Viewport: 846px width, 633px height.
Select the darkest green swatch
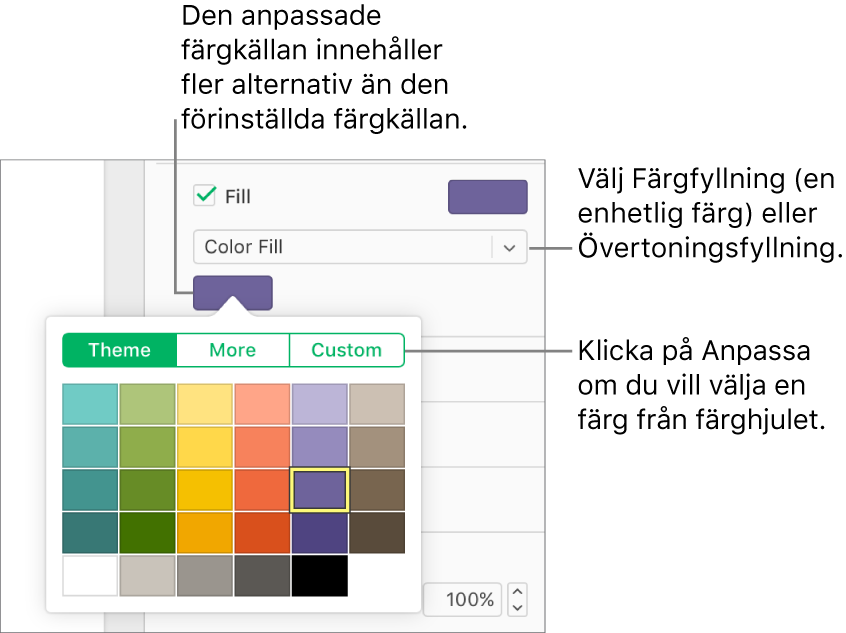(148, 533)
